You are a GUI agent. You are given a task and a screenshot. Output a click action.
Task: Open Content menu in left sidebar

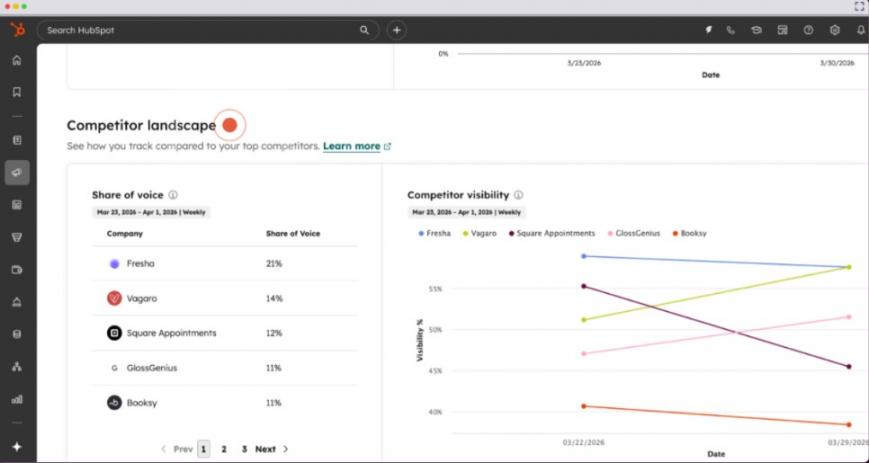[17, 205]
